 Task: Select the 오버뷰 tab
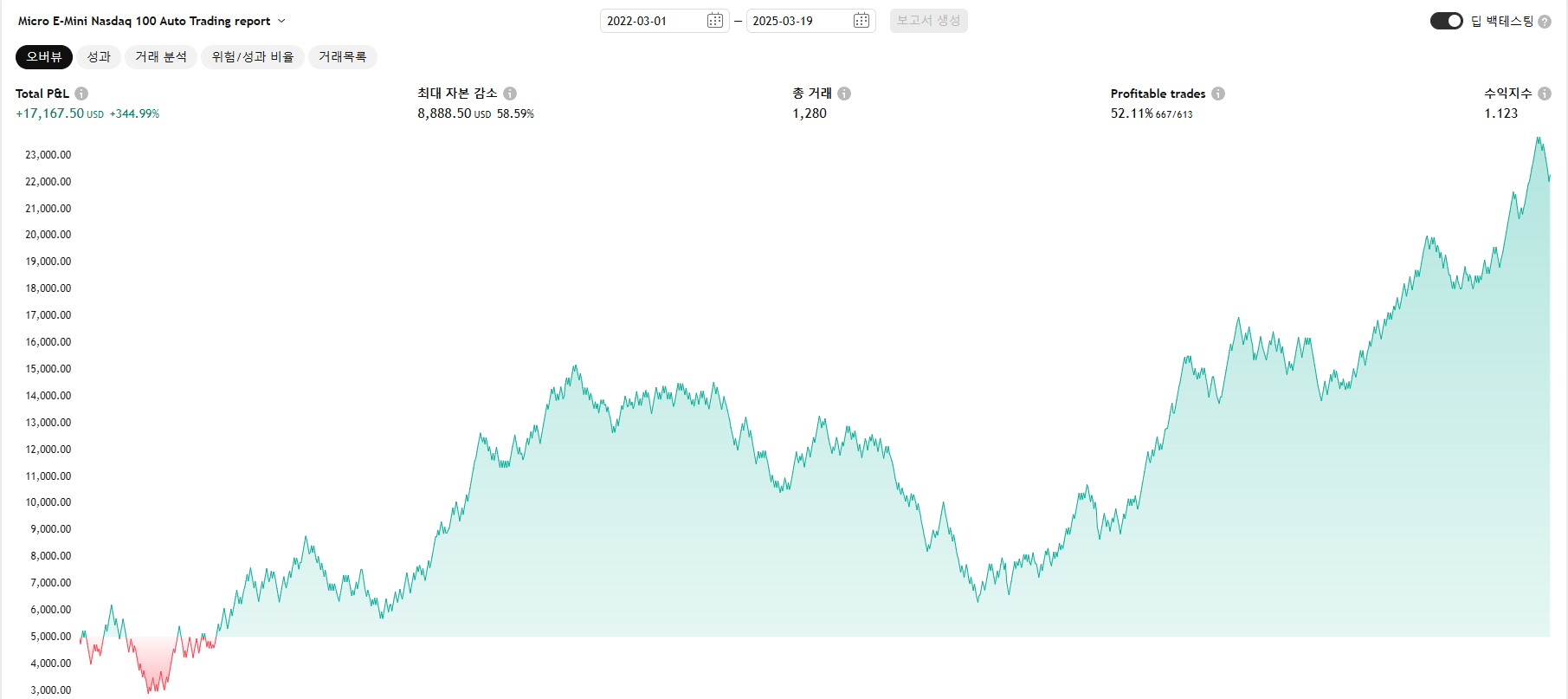click(44, 57)
